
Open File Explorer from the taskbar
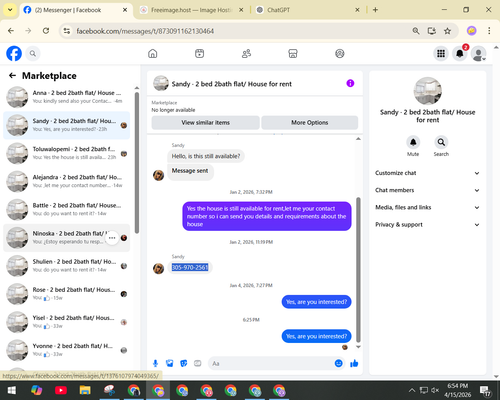pos(85,390)
